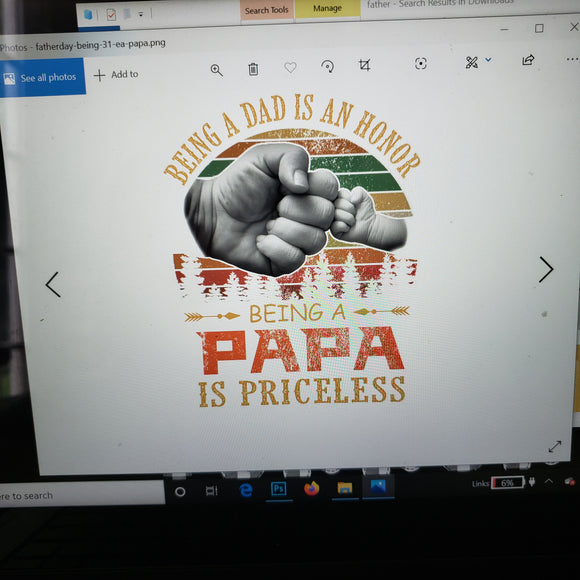This screenshot has width=580, height=580.
Task: Click the Links toolbar label on taskbar
Action: [480, 483]
